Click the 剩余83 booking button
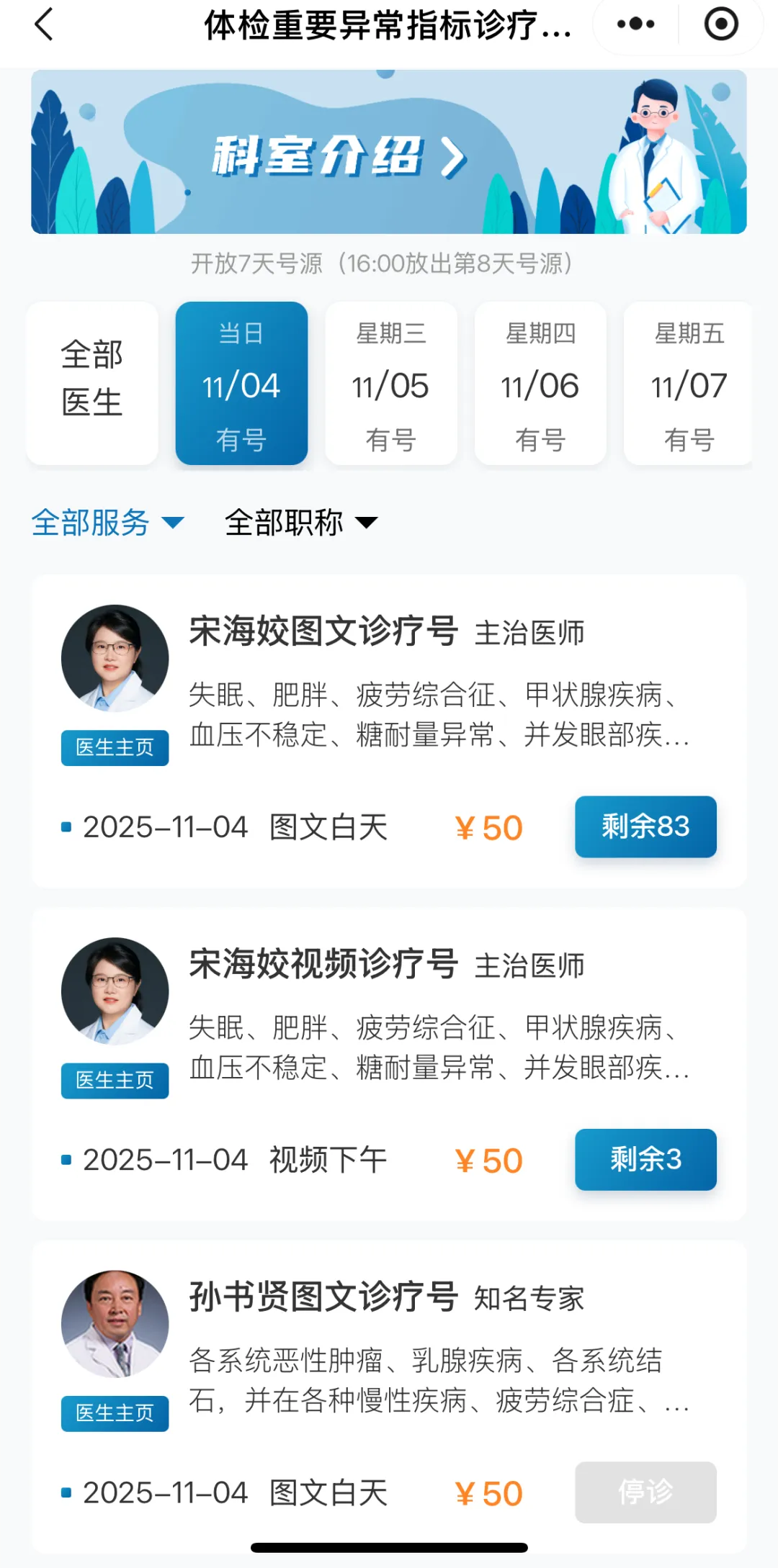778x1568 pixels. (645, 826)
